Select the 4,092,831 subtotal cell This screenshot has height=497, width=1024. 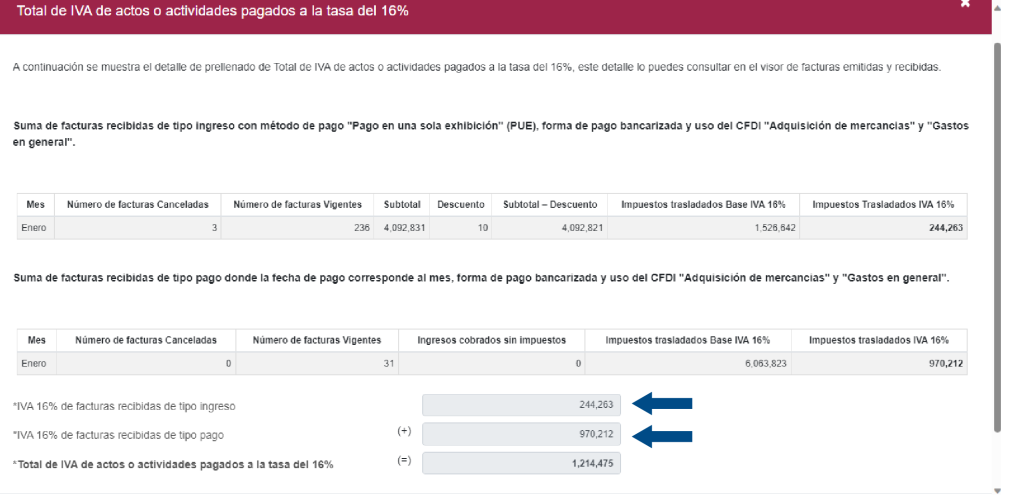[402, 229]
